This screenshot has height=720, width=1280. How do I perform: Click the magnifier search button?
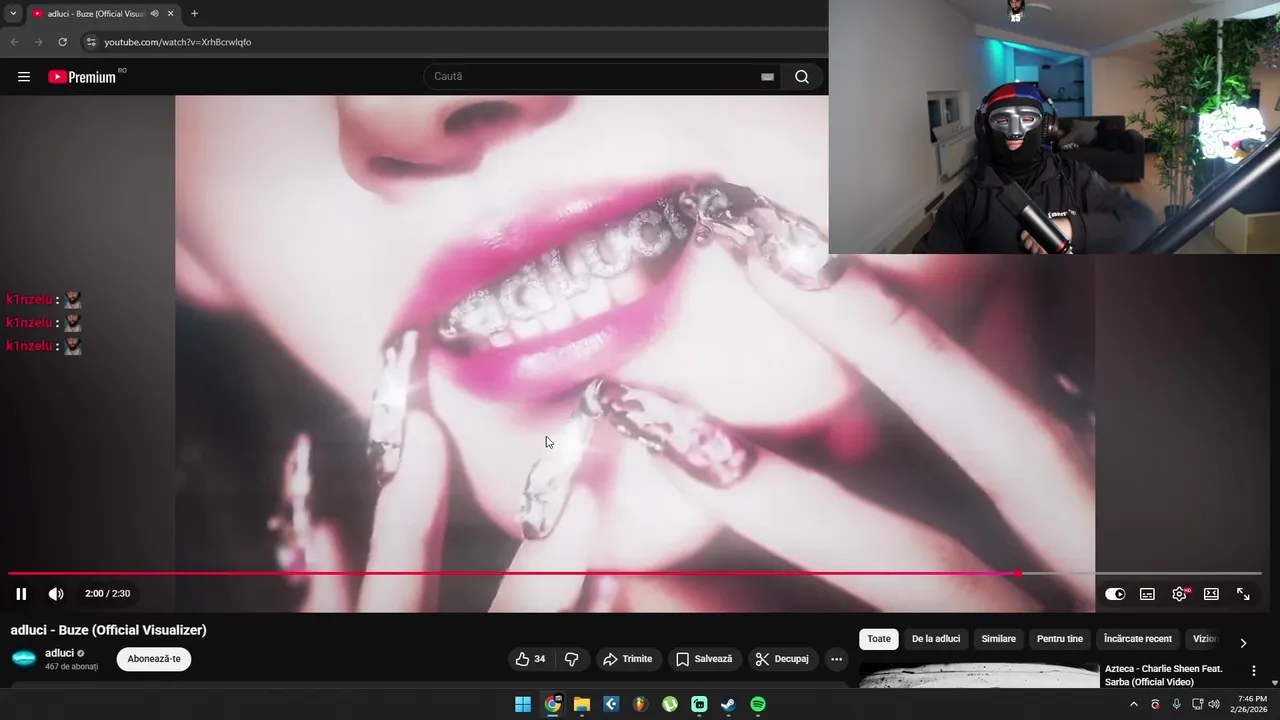[x=802, y=77]
